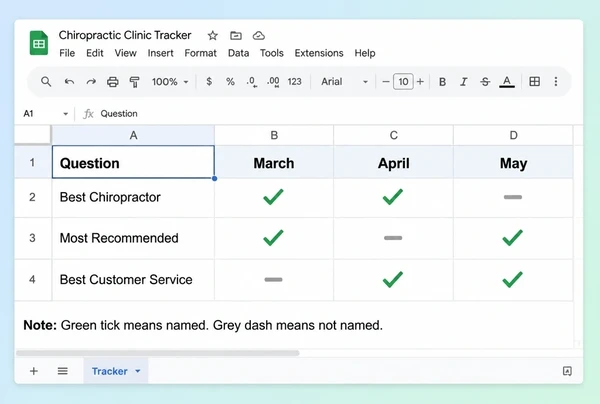Image resolution: width=600 pixels, height=404 pixels.
Task: Select the May header cell
Action: point(513,162)
